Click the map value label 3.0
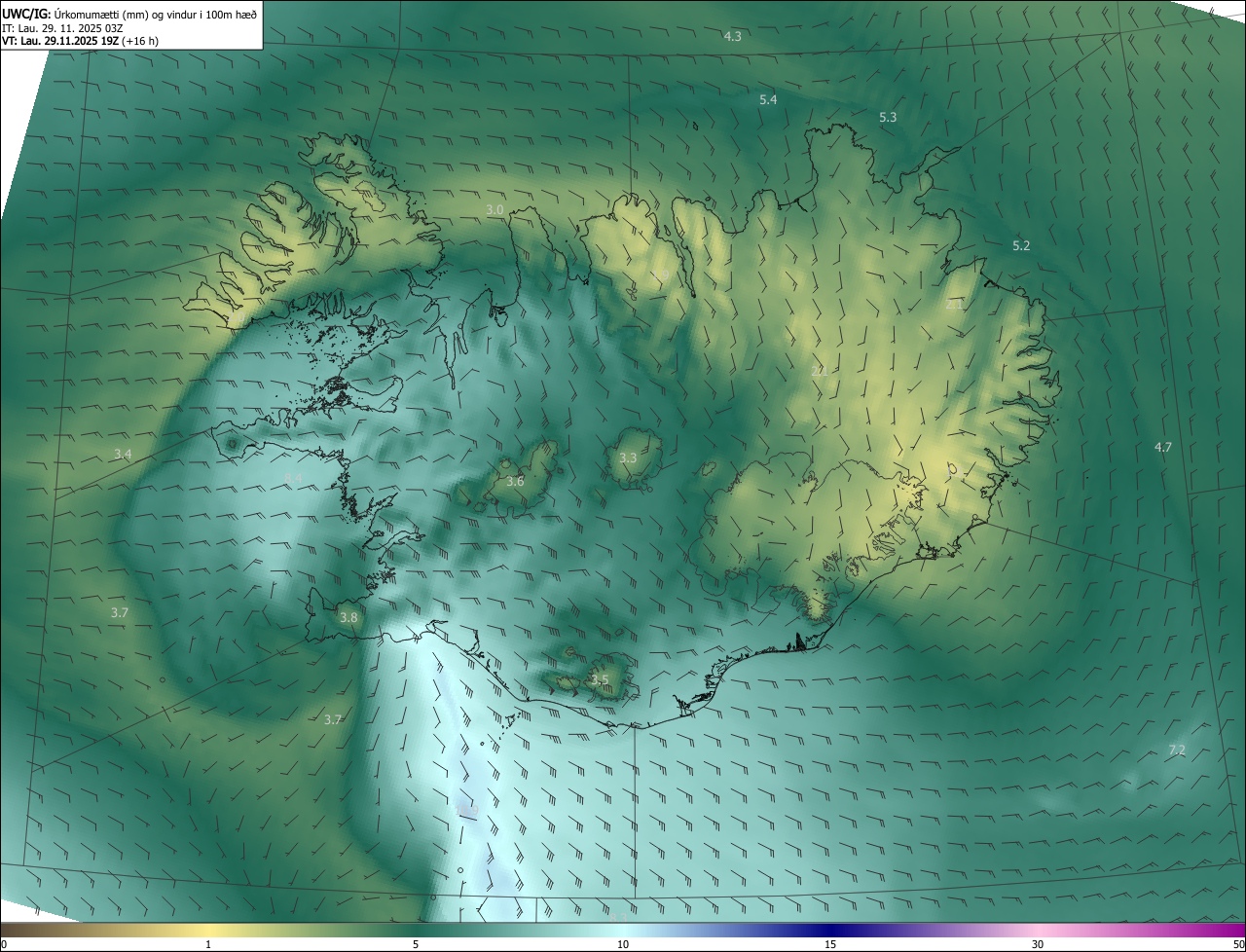Viewport: 1246px width, 952px height. pos(495,210)
